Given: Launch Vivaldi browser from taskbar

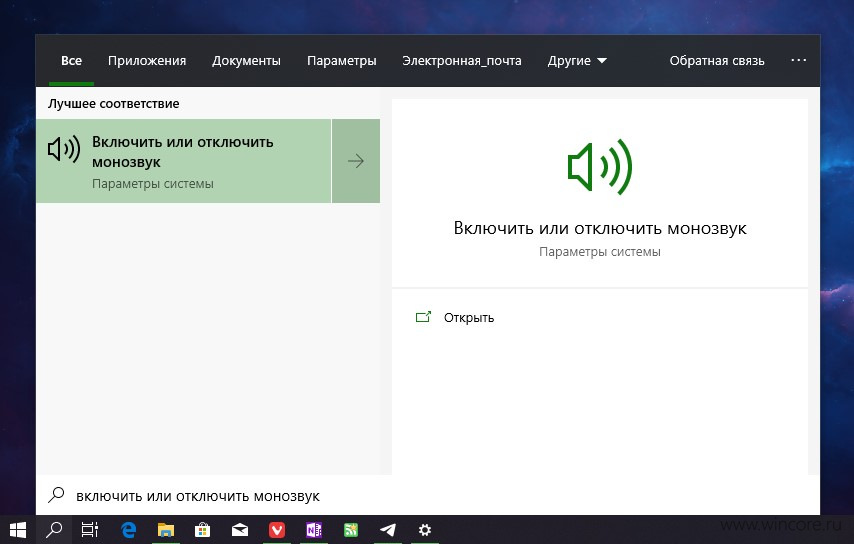Looking at the screenshot, I should point(277,530).
